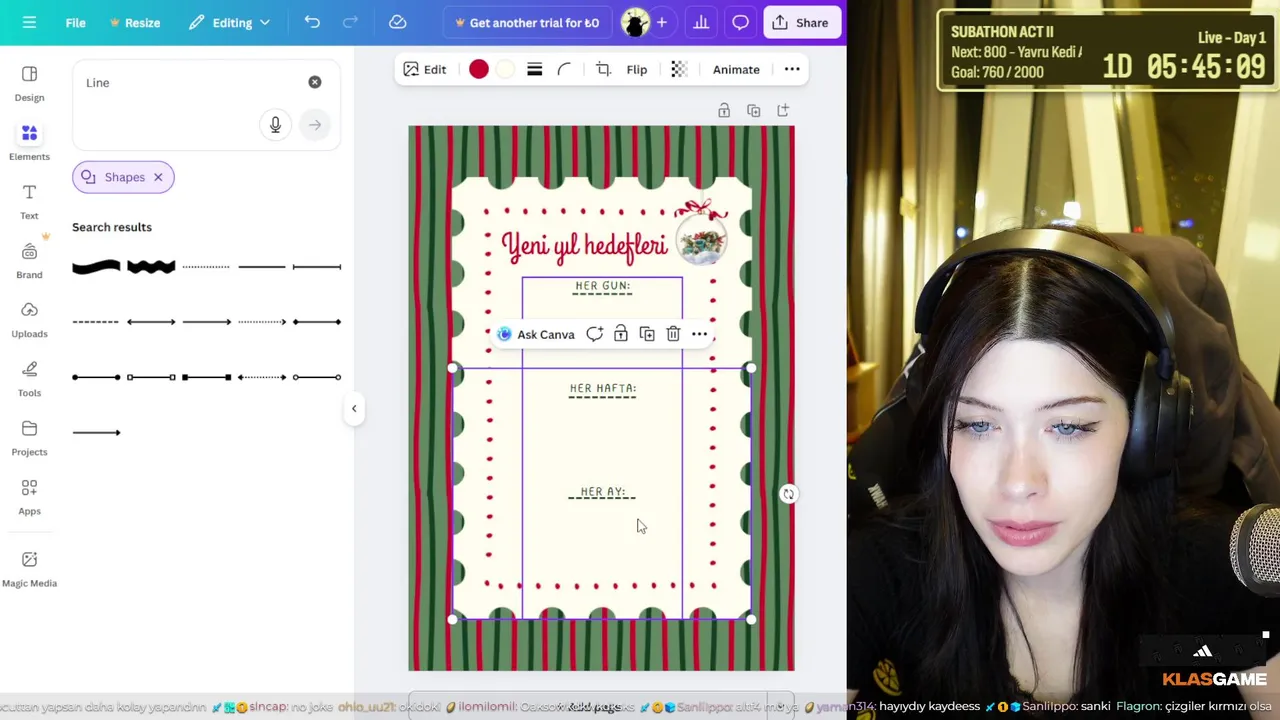1280x720 pixels.
Task: Open the Projects sidebar tab
Action: (x=29, y=437)
